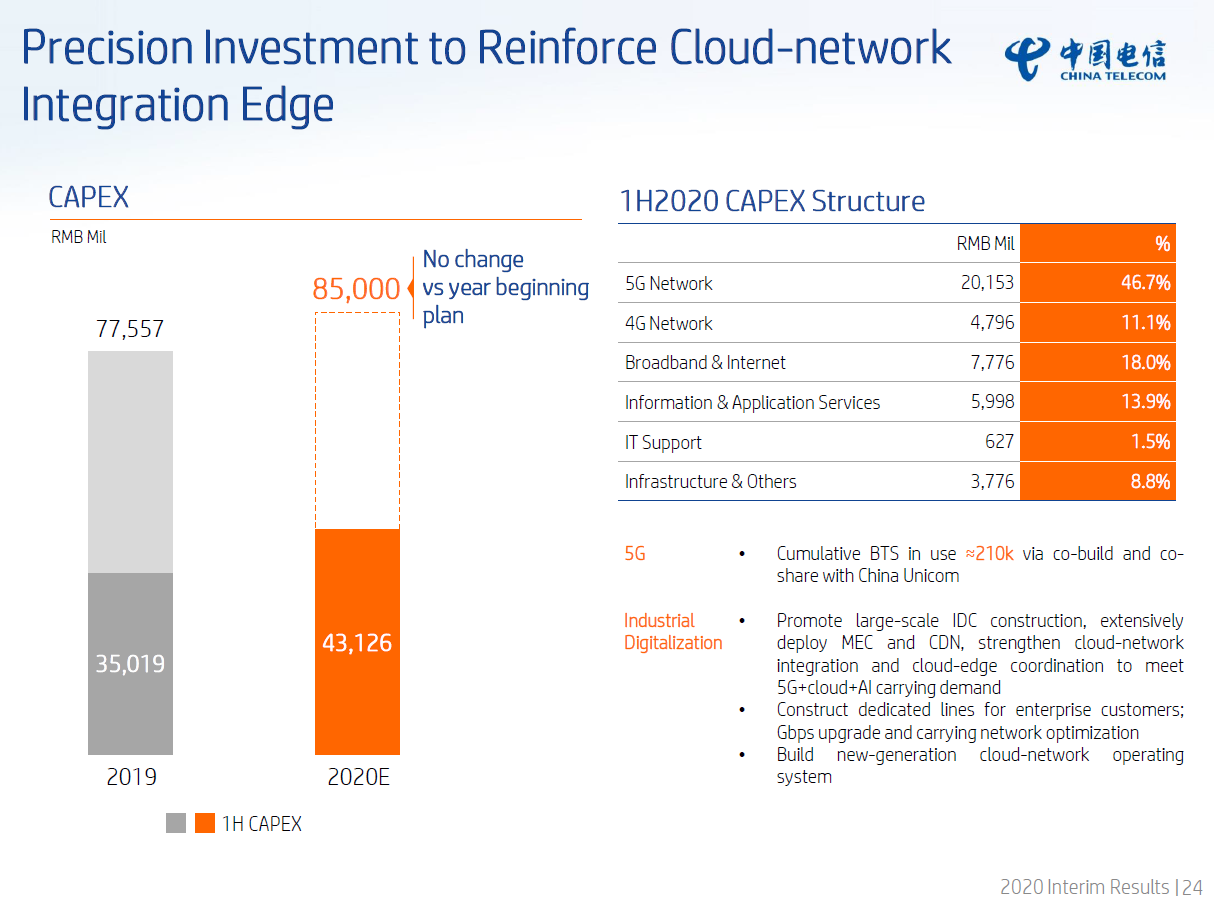Select the 77,557 label above 2019 bar
The image size is (1214, 909).
coord(130,329)
